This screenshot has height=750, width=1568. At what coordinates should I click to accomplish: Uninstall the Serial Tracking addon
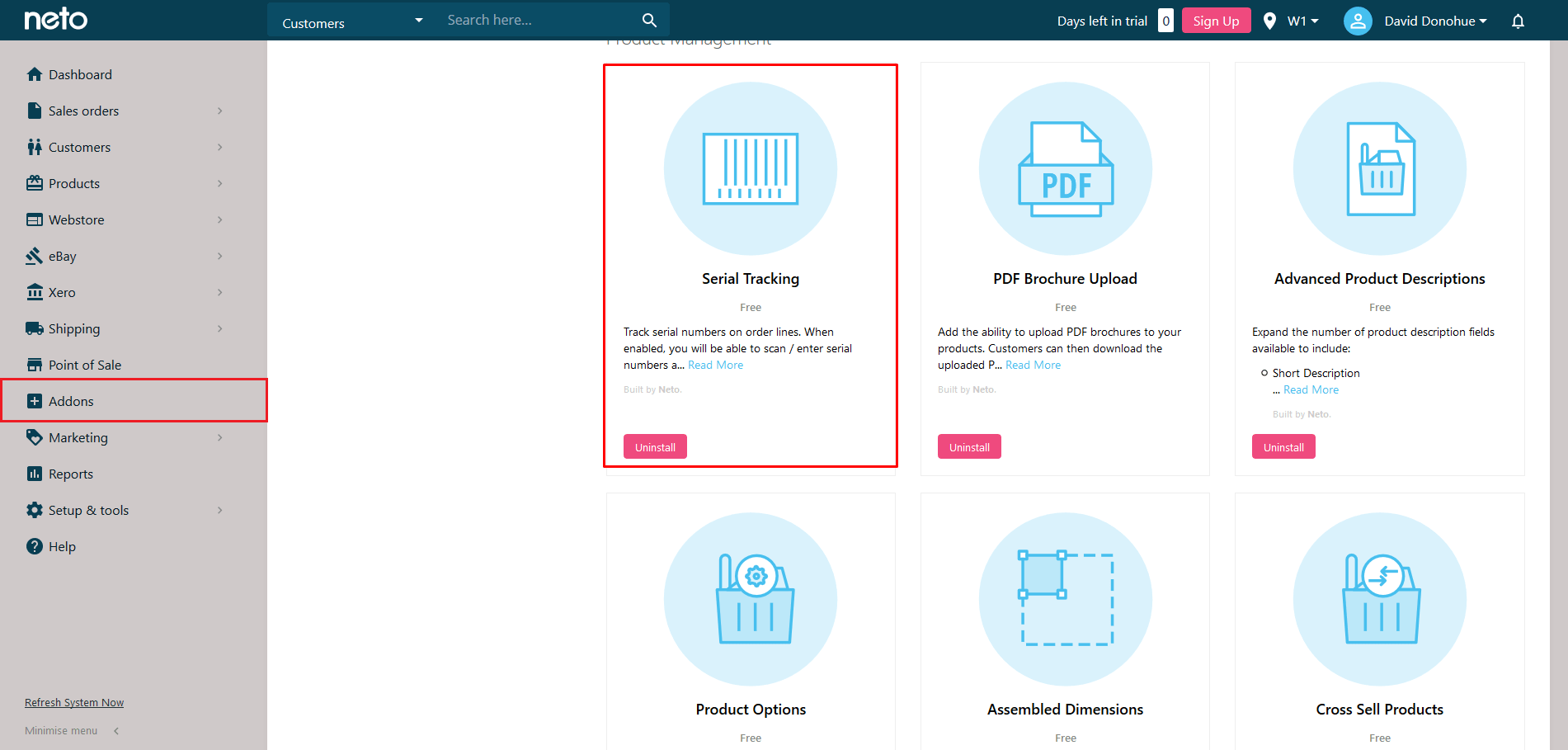[655, 447]
